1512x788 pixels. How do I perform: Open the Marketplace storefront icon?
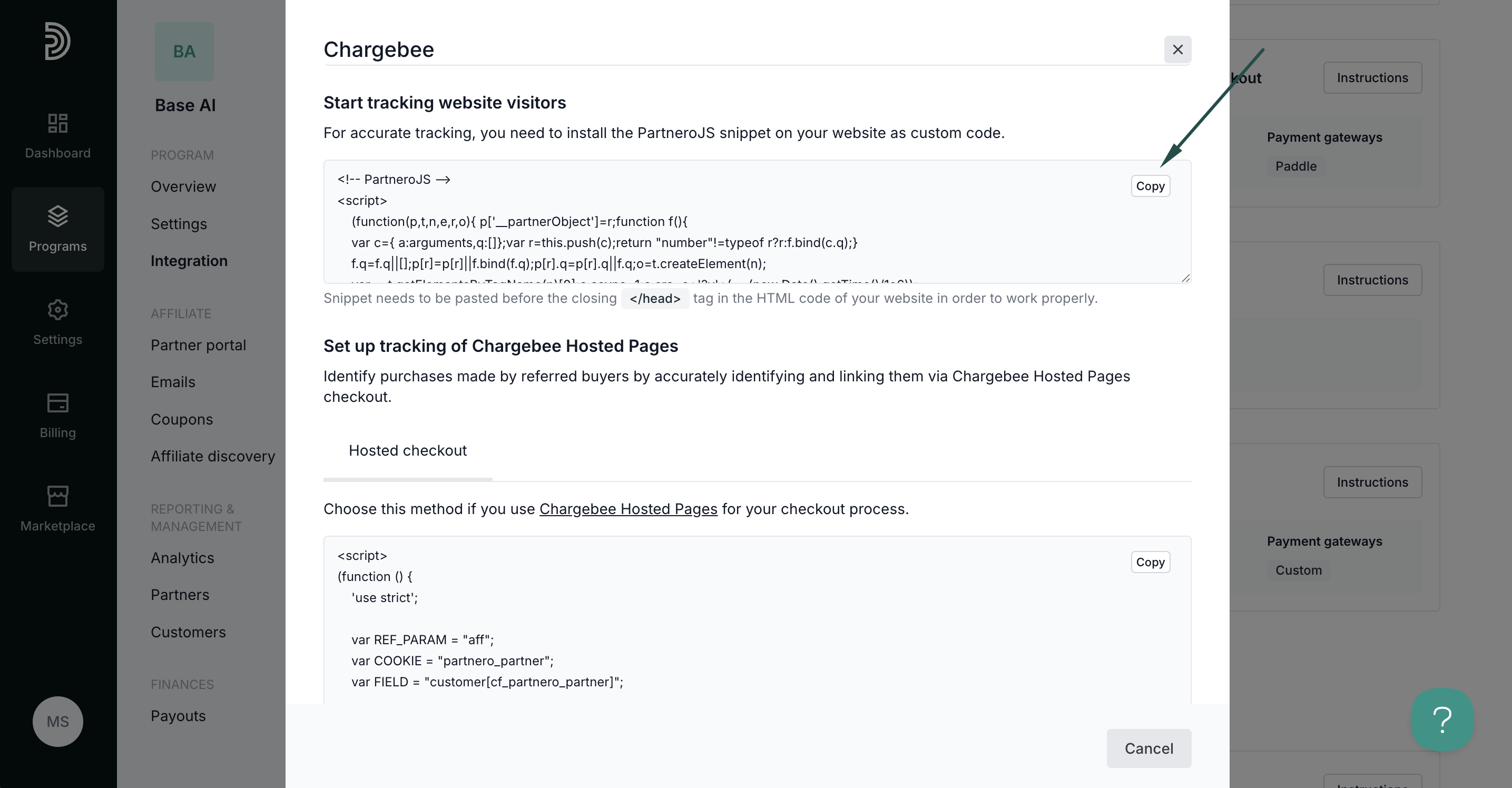57,496
